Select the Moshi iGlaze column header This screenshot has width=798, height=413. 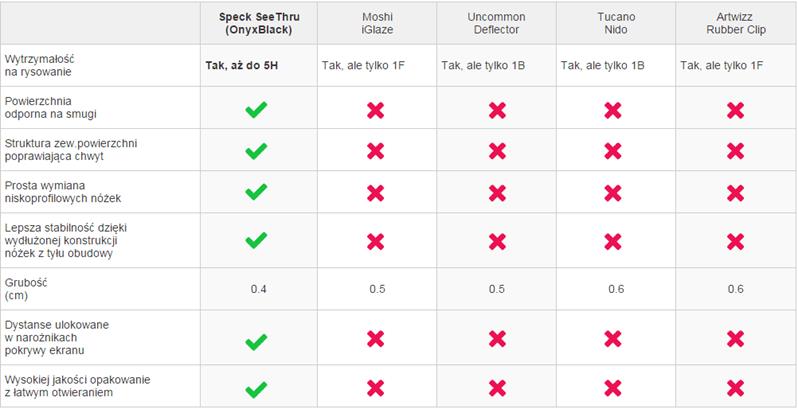pos(379,23)
